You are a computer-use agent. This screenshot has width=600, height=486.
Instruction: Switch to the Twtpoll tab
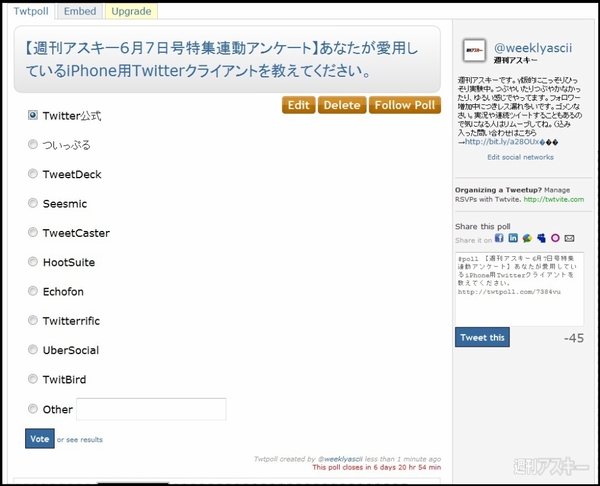point(31,11)
